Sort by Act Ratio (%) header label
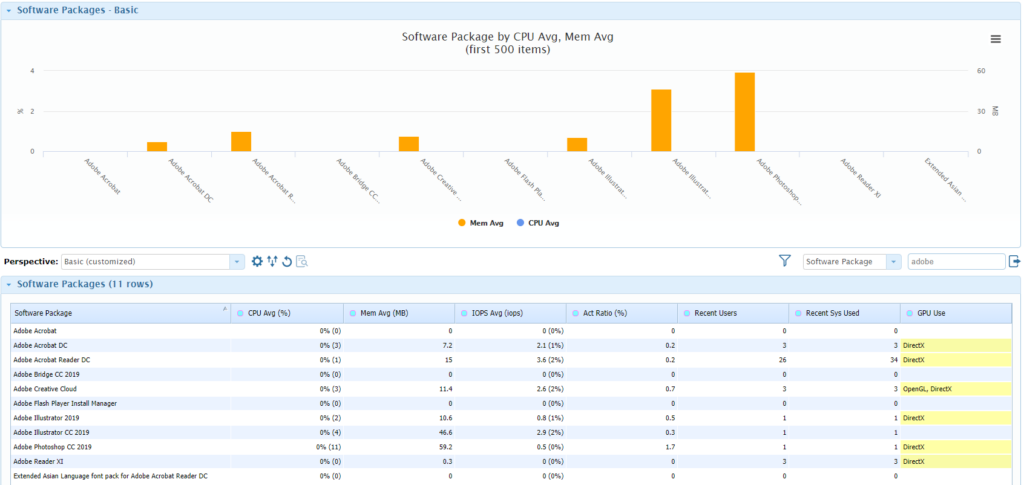Screen dimensions: 1024x485 [x=605, y=313]
